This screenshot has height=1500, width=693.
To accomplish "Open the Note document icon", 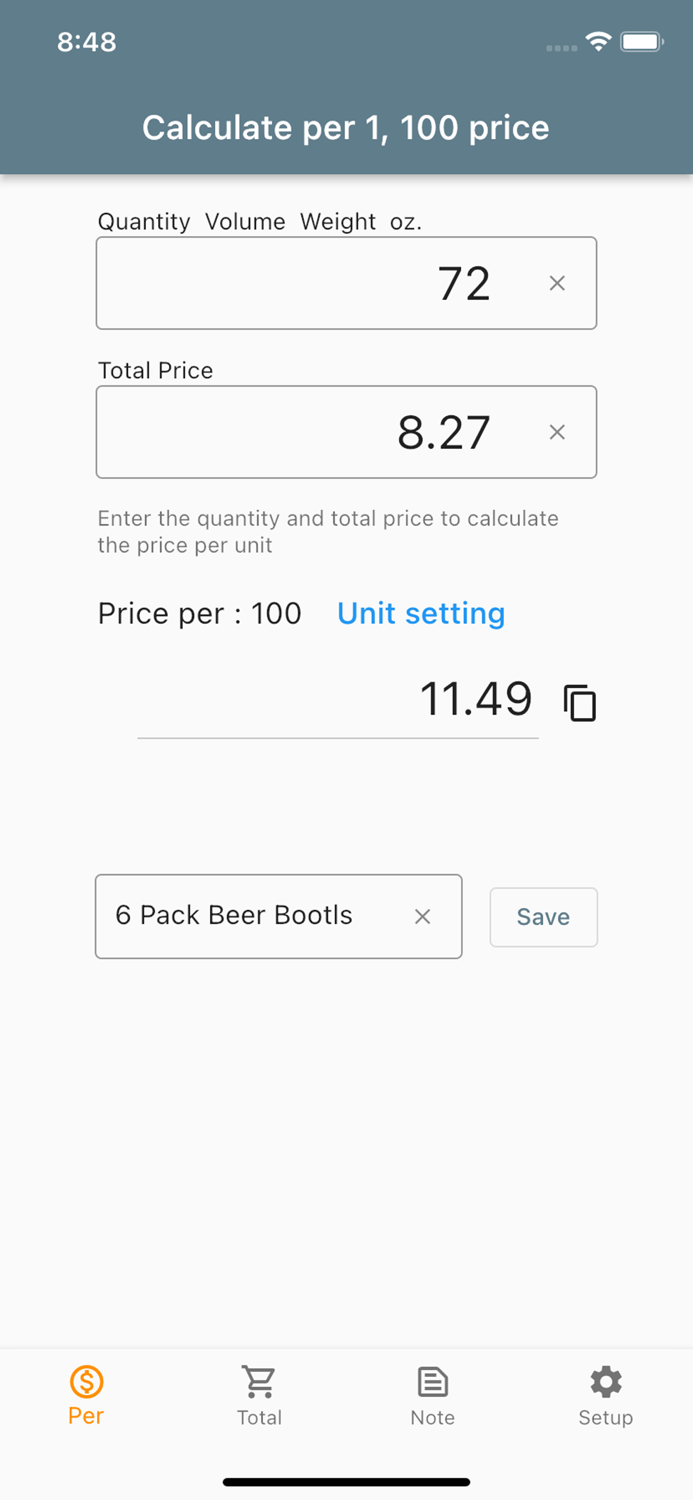I will pyautogui.click(x=432, y=1381).
